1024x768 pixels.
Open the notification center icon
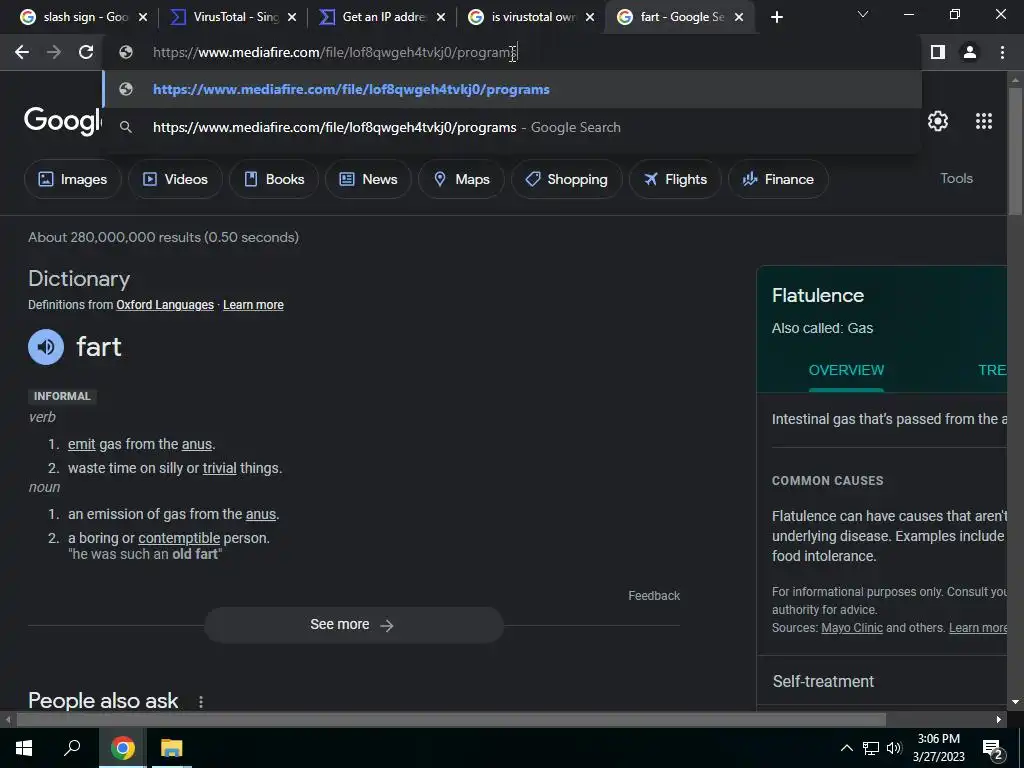coord(992,749)
